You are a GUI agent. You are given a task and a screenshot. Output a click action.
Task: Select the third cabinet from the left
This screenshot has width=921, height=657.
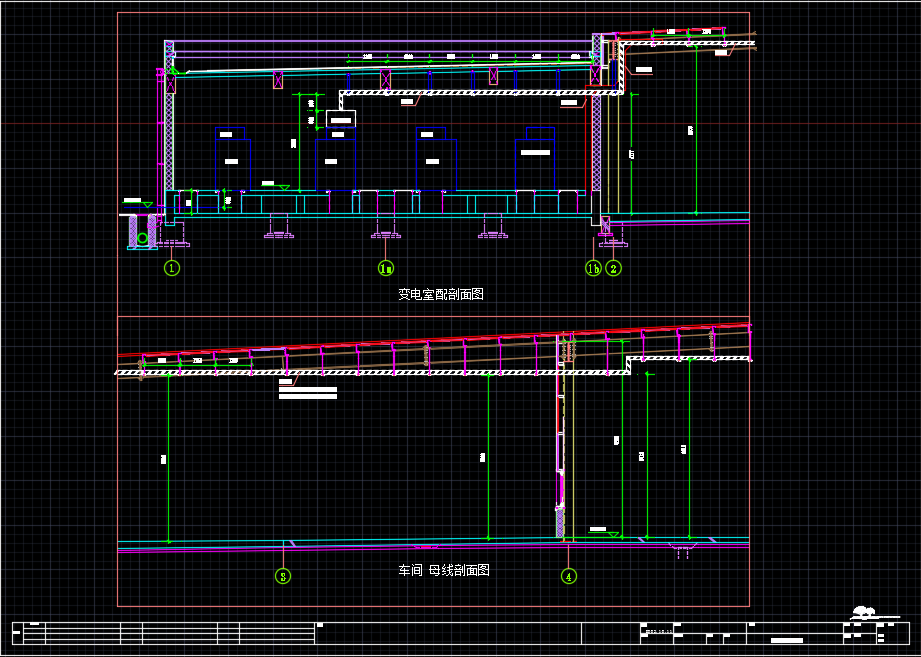click(x=435, y=160)
